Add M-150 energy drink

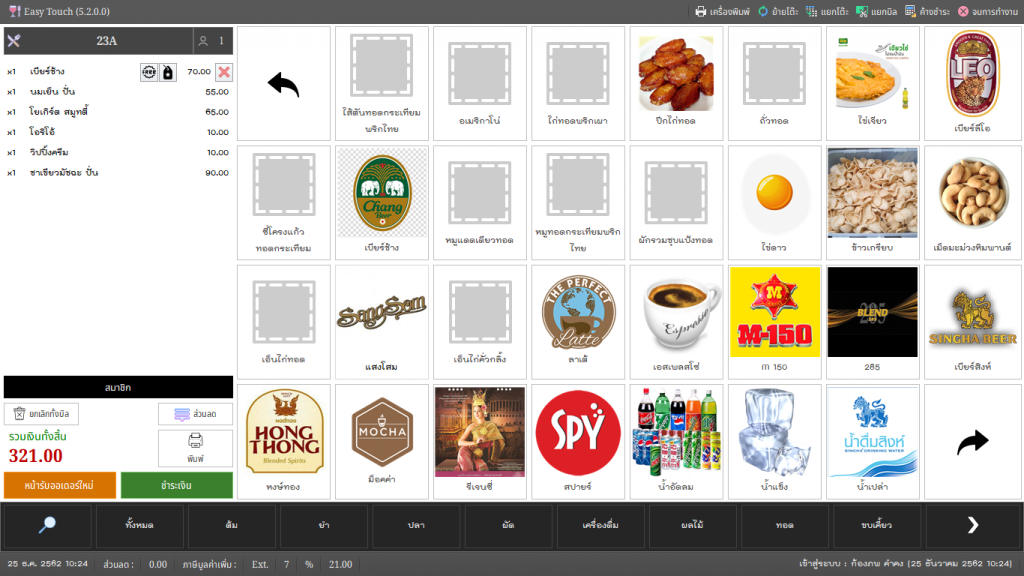pyautogui.click(x=775, y=322)
